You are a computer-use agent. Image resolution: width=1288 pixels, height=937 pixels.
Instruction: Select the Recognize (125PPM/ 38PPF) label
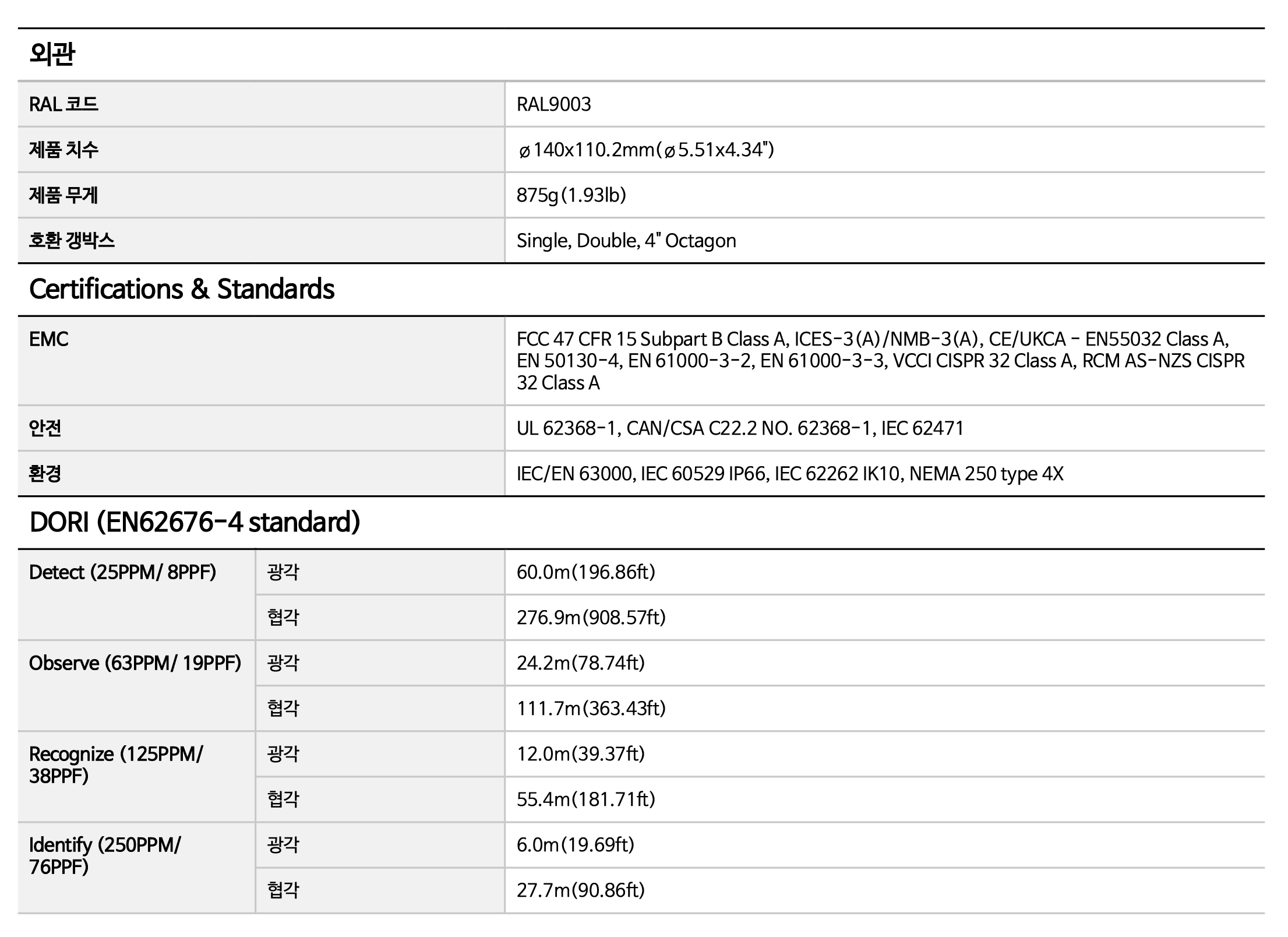(116, 765)
